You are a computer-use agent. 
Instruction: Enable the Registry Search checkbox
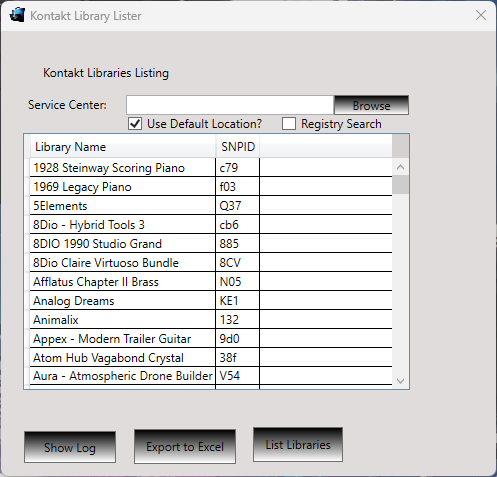pos(289,124)
